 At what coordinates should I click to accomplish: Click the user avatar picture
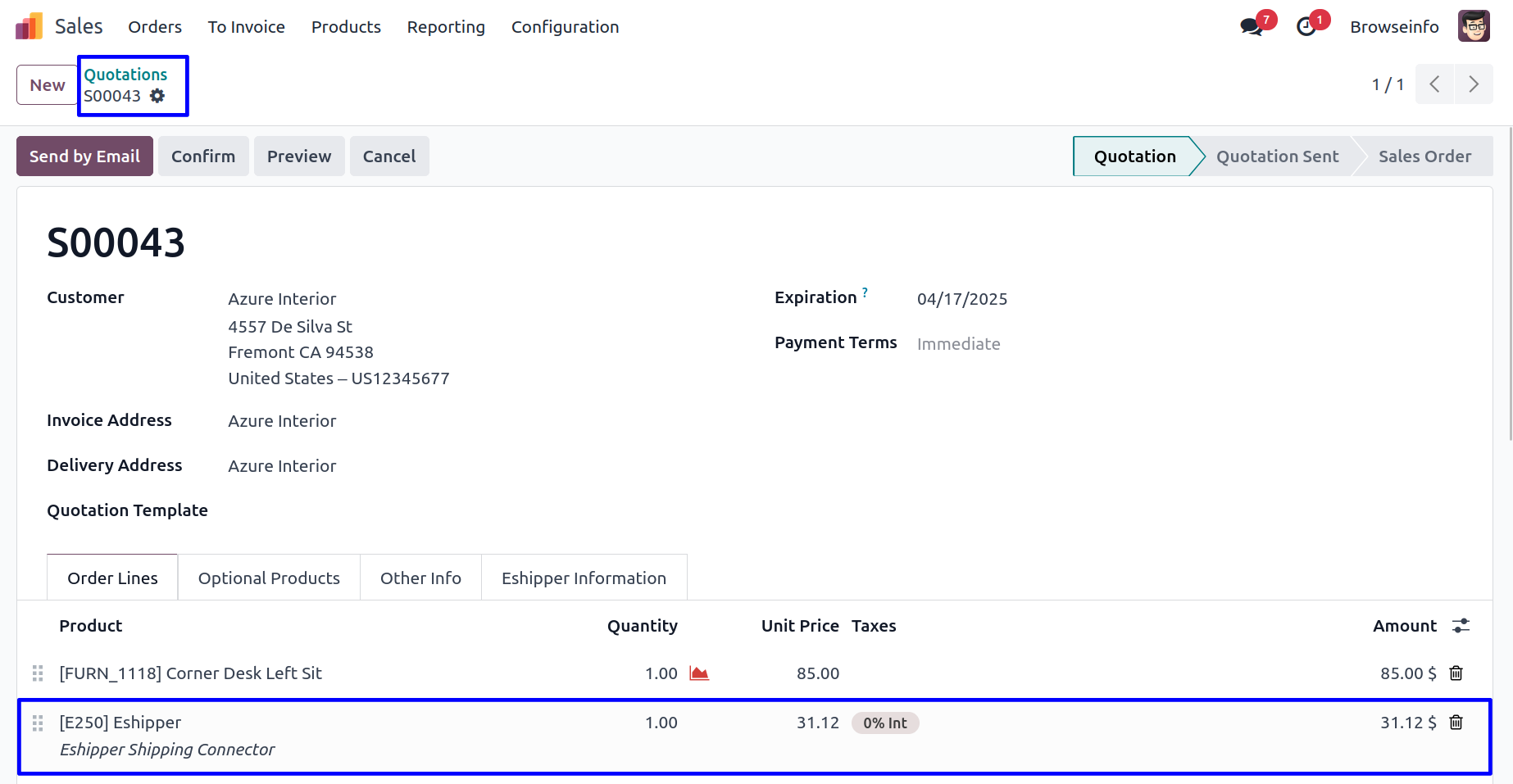tap(1473, 26)
